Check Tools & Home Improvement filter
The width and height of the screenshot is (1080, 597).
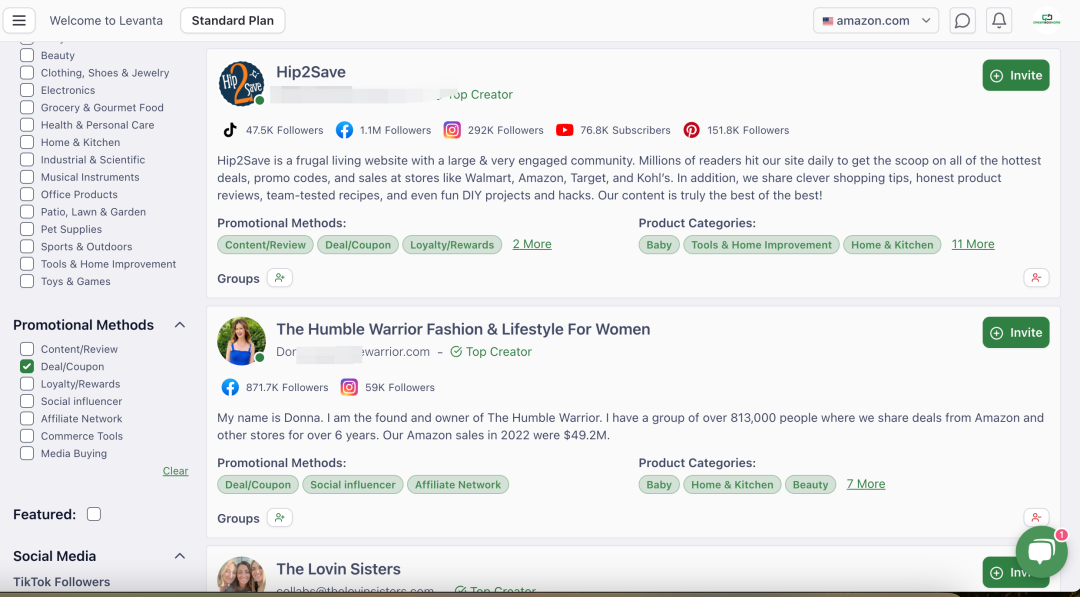click(27, 264)
